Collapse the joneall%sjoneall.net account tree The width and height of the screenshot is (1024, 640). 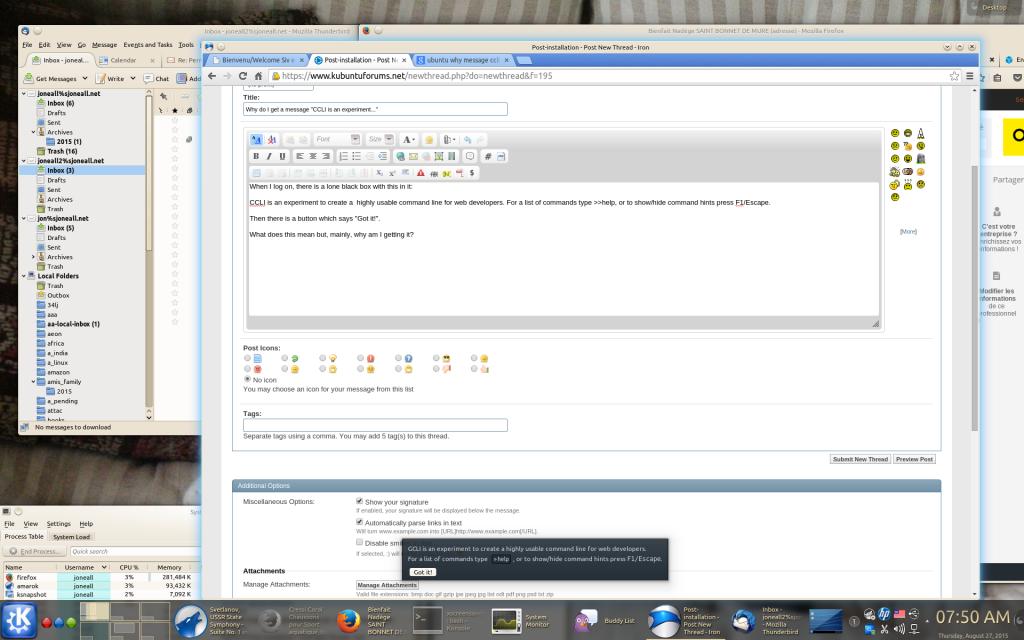tap(25, 93)
